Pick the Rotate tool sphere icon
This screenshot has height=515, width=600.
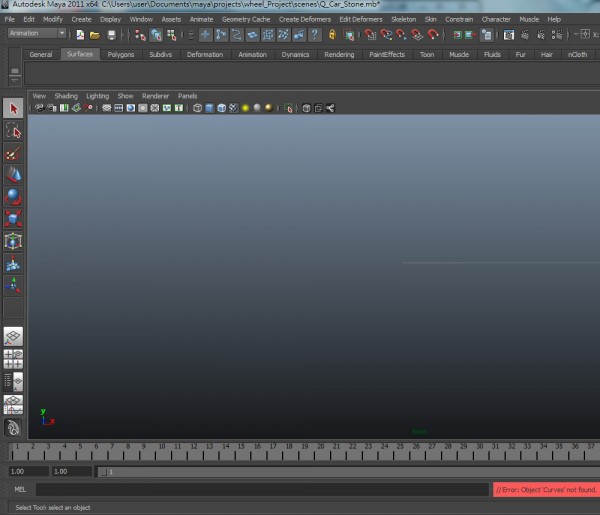point(13,197)
